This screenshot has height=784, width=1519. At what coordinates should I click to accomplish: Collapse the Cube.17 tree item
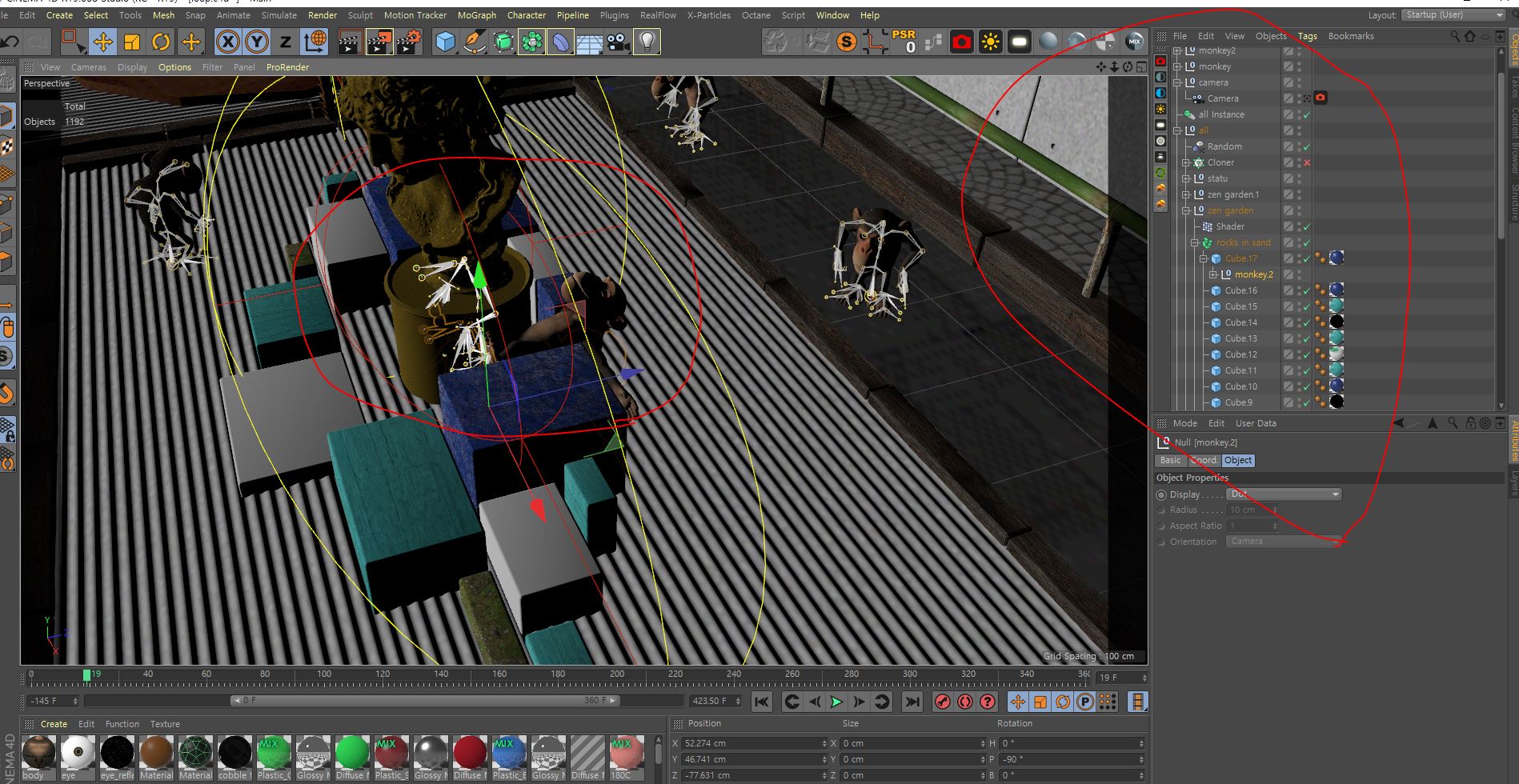pyautogui.click(x=1204, y=258)
